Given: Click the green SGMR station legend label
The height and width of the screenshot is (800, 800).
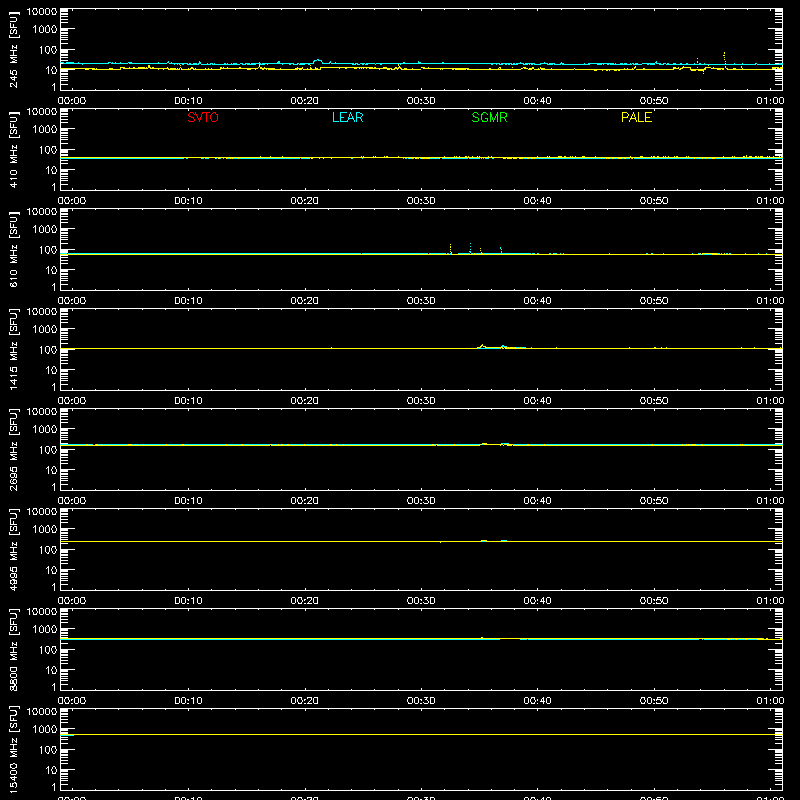Looking at the screenshot, I should 489,117.
